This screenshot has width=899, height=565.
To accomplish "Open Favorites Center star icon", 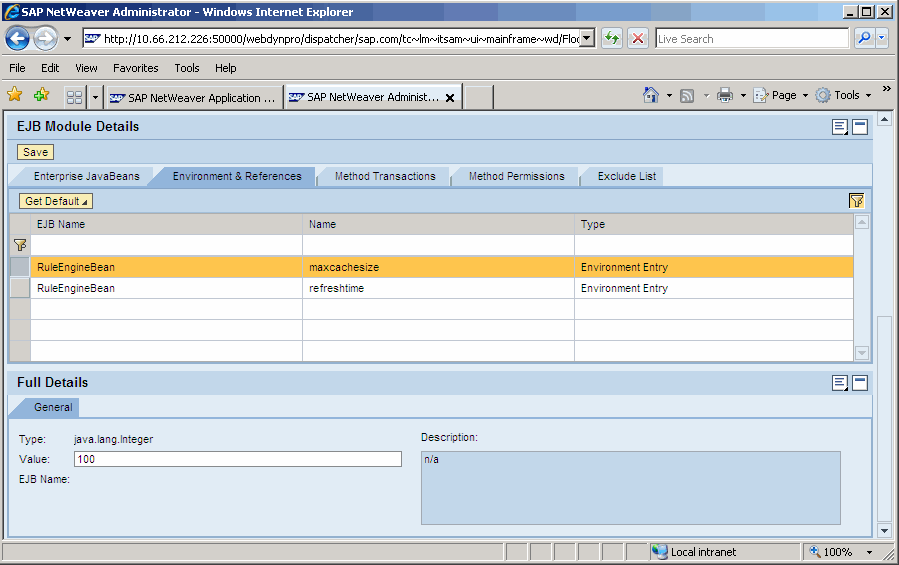I will [15, 95].
